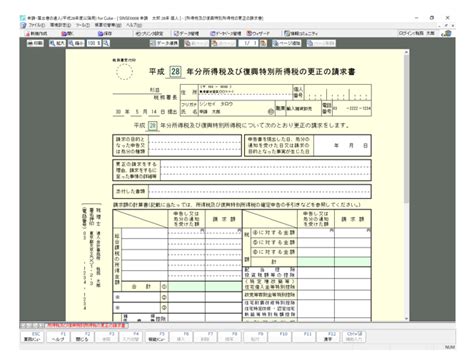
Task: Open the 情報コミュニティ toolbar button
Action: (301, 33)
